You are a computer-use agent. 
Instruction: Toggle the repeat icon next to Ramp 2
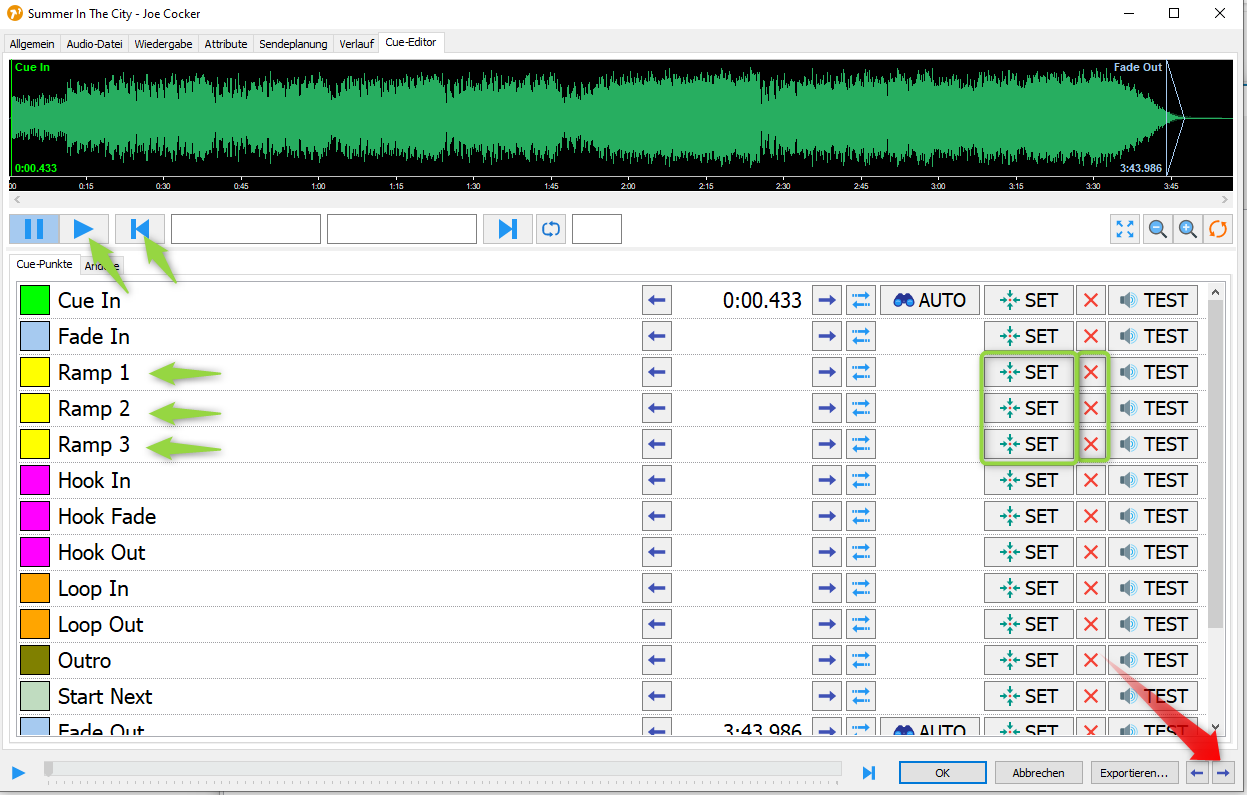[860, 407]
